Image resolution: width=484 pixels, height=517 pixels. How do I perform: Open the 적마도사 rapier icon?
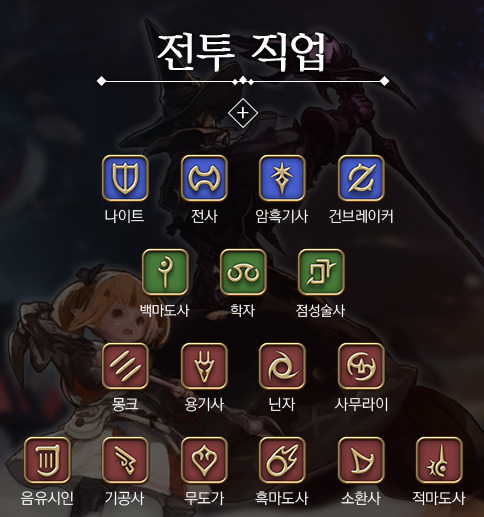pos(439,460)
